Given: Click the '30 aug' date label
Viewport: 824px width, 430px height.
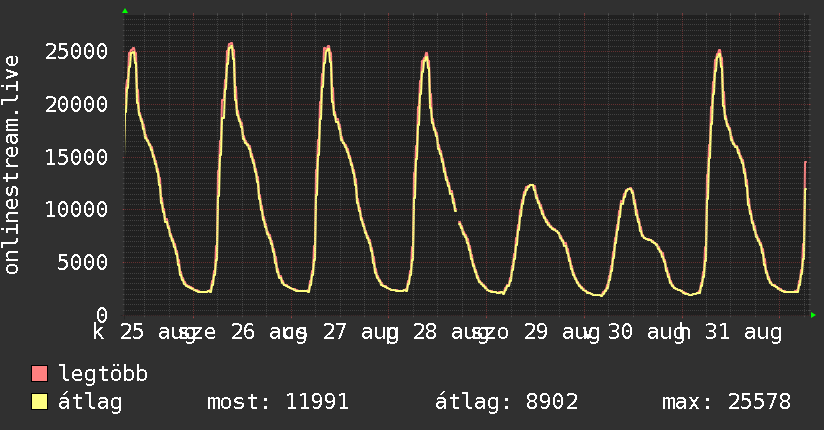Looking at the screenshot, I should (646, 332).
